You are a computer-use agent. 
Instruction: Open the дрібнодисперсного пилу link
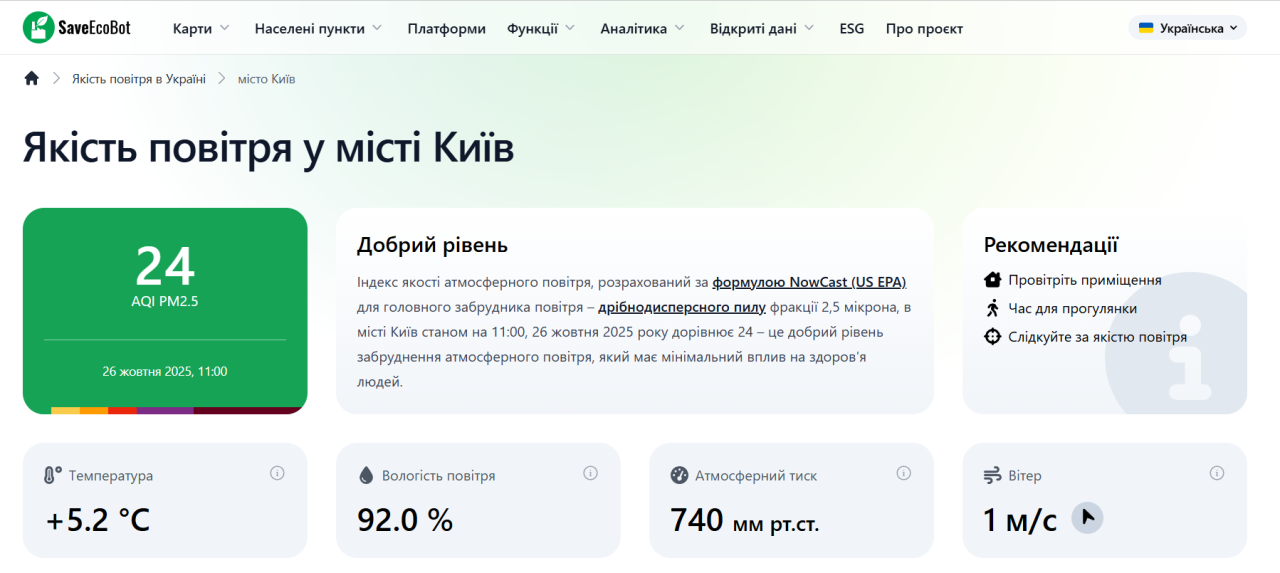(x=682, y=307)
